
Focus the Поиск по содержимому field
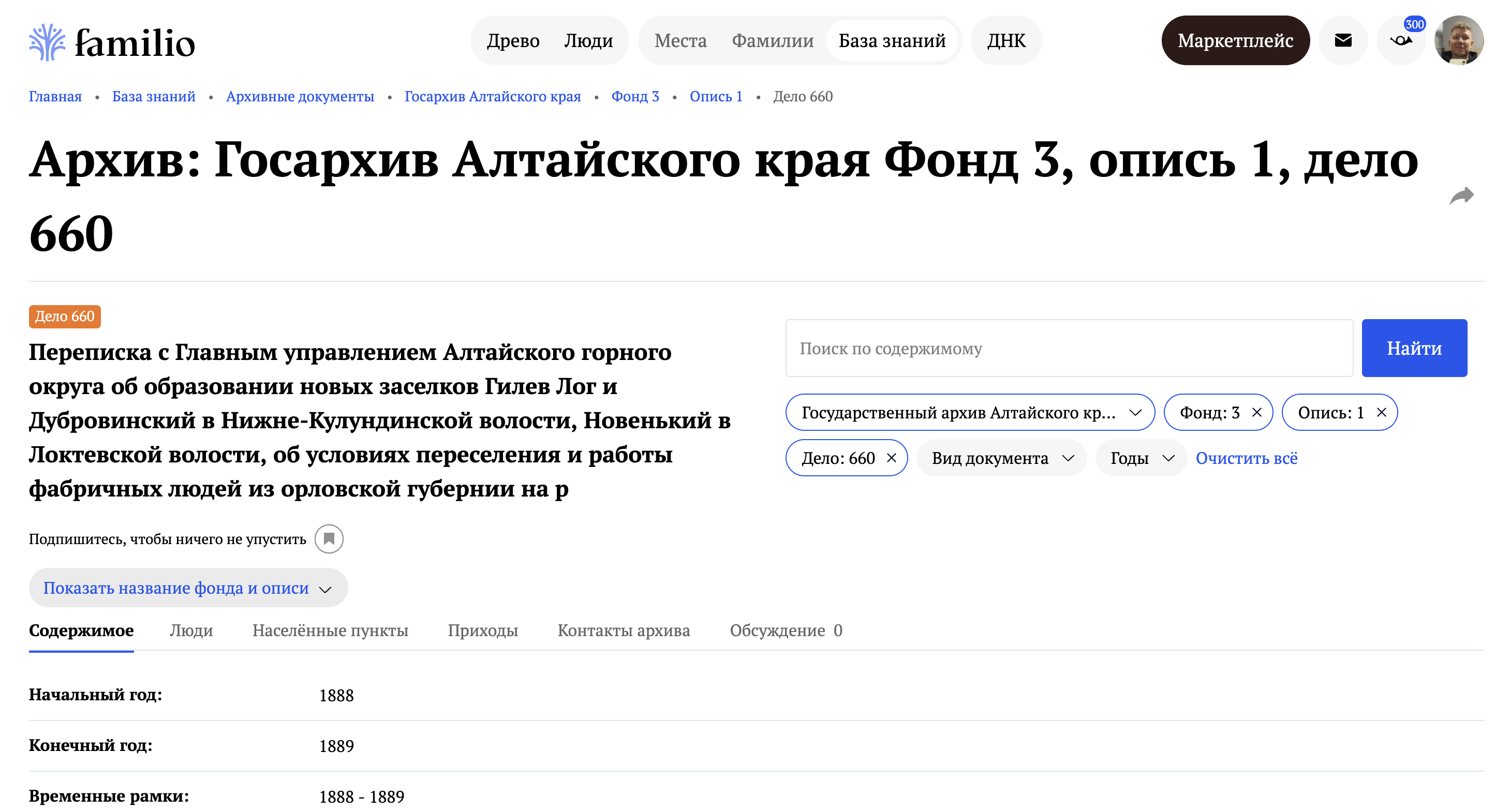1069,348
